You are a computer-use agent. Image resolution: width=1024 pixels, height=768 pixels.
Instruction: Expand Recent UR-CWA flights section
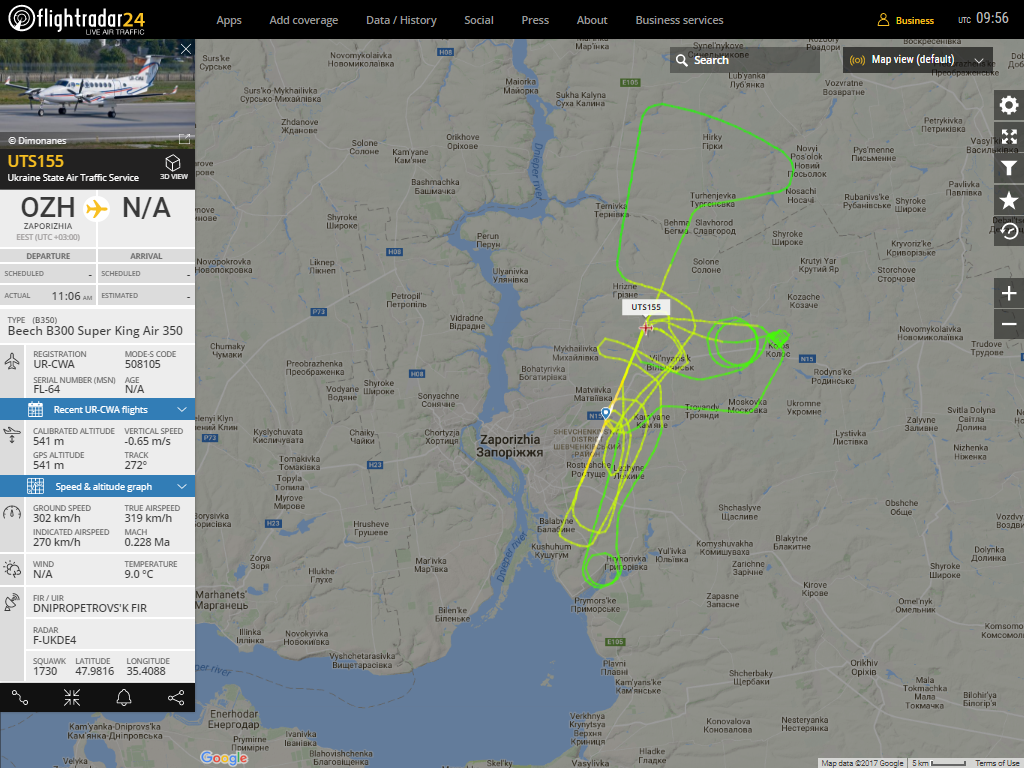coord(97,409)
